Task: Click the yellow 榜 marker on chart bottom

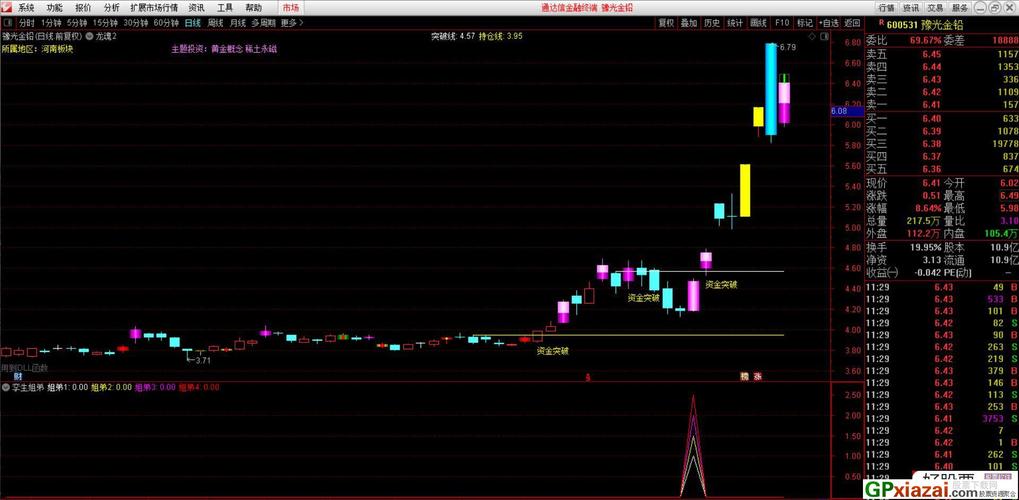Action: [x=744, y=376]
